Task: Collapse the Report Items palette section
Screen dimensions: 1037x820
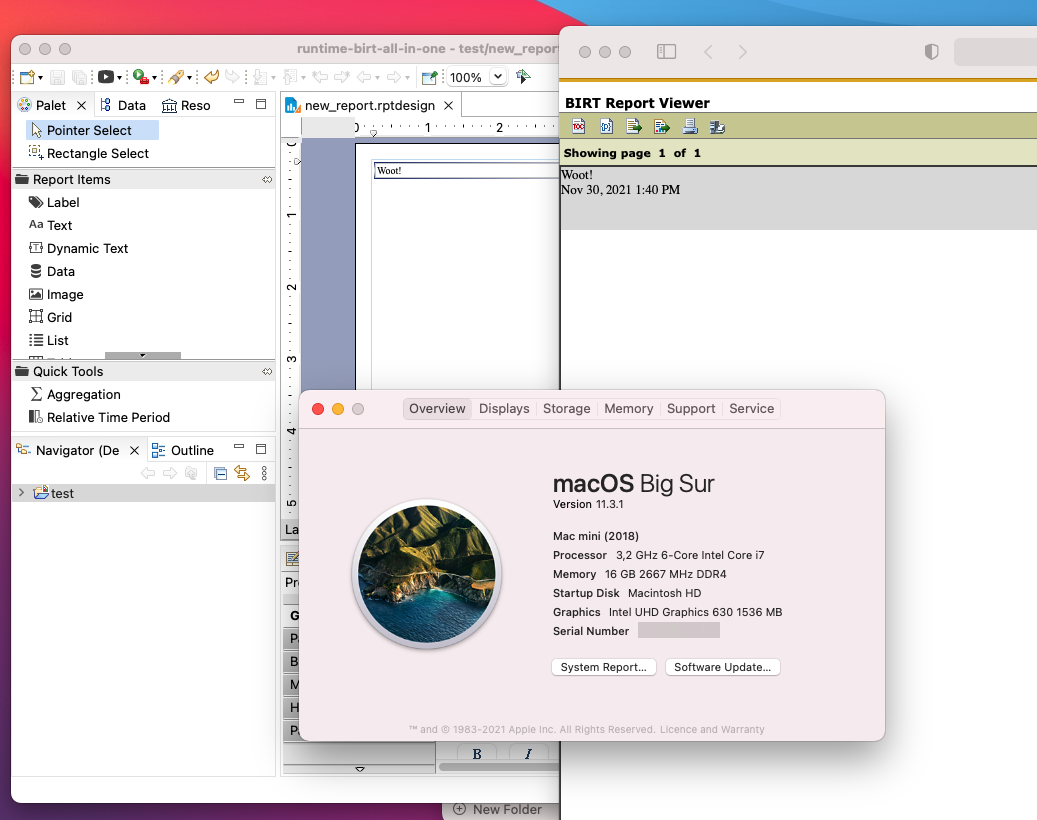Action: [x=265, y=179]
